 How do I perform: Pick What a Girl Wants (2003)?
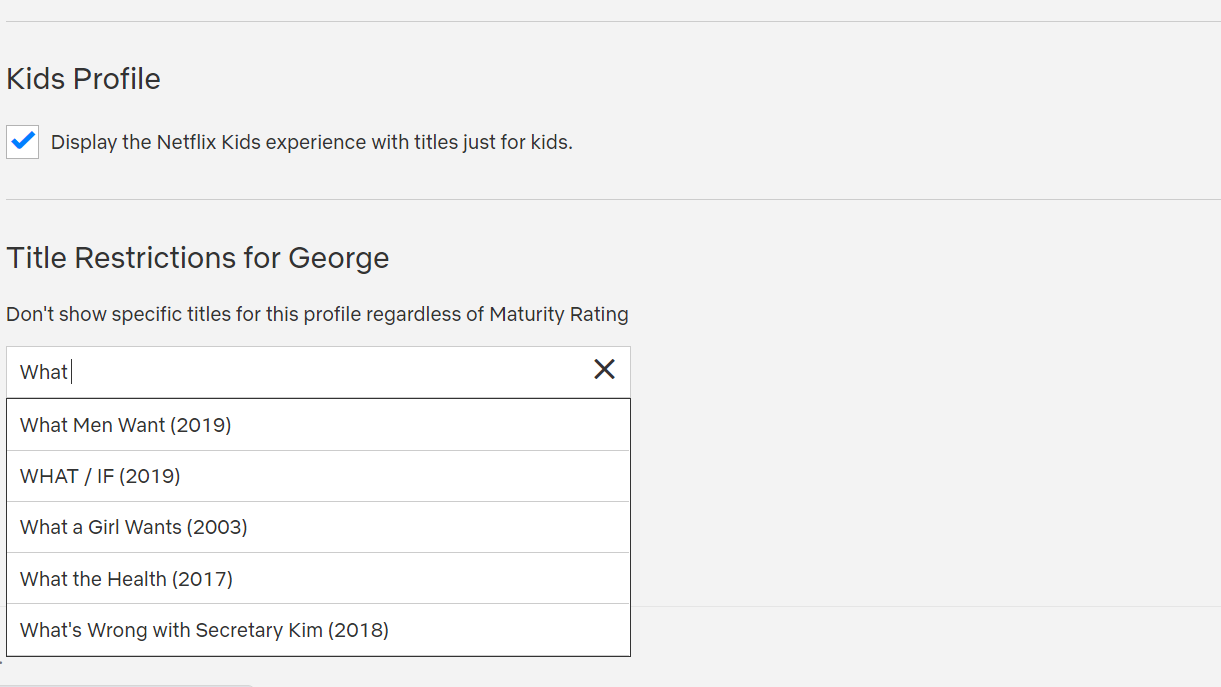[318, 527]
